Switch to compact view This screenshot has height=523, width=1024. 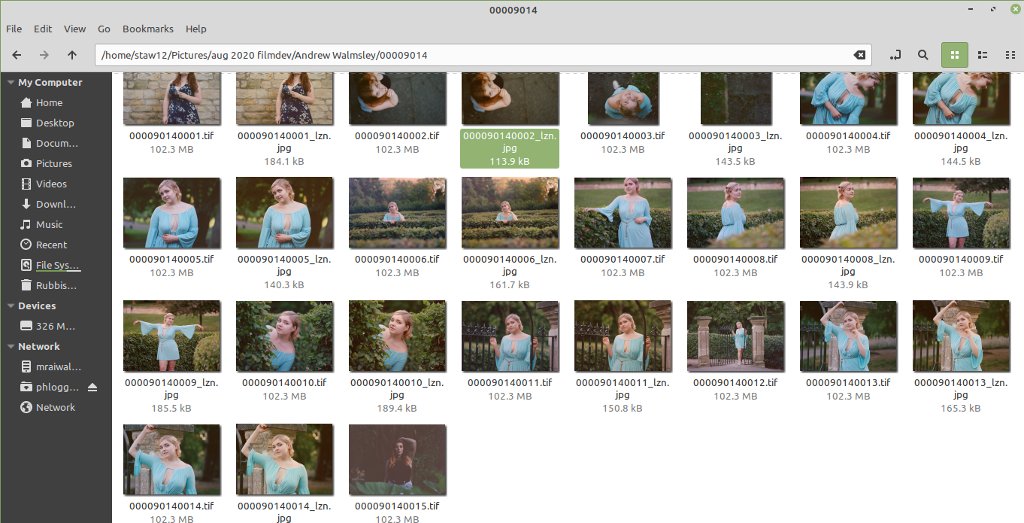(x=1010, y=55)
